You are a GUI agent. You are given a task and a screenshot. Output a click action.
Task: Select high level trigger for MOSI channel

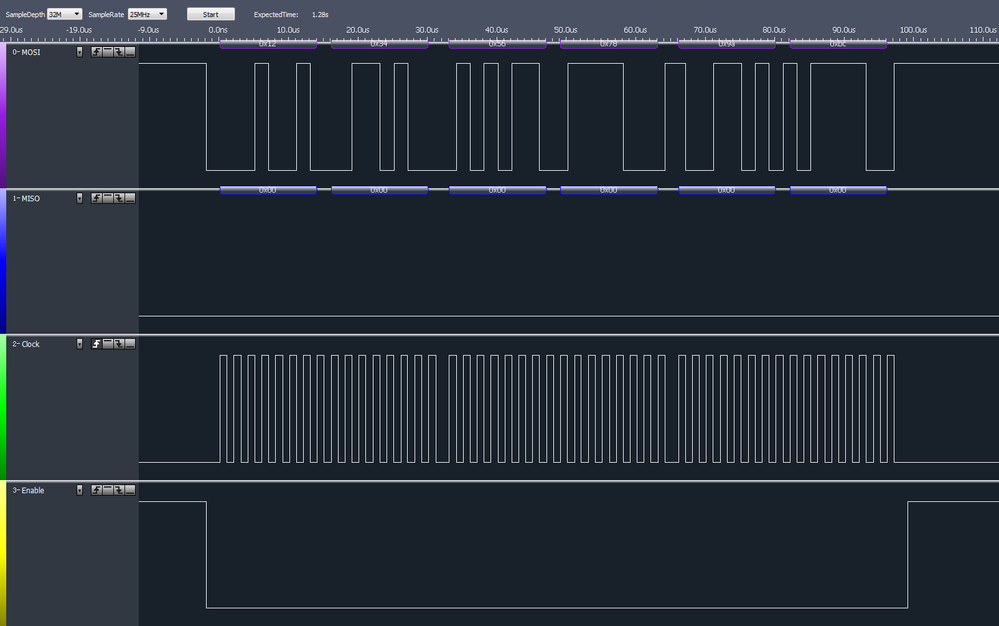tap(107, 51)
